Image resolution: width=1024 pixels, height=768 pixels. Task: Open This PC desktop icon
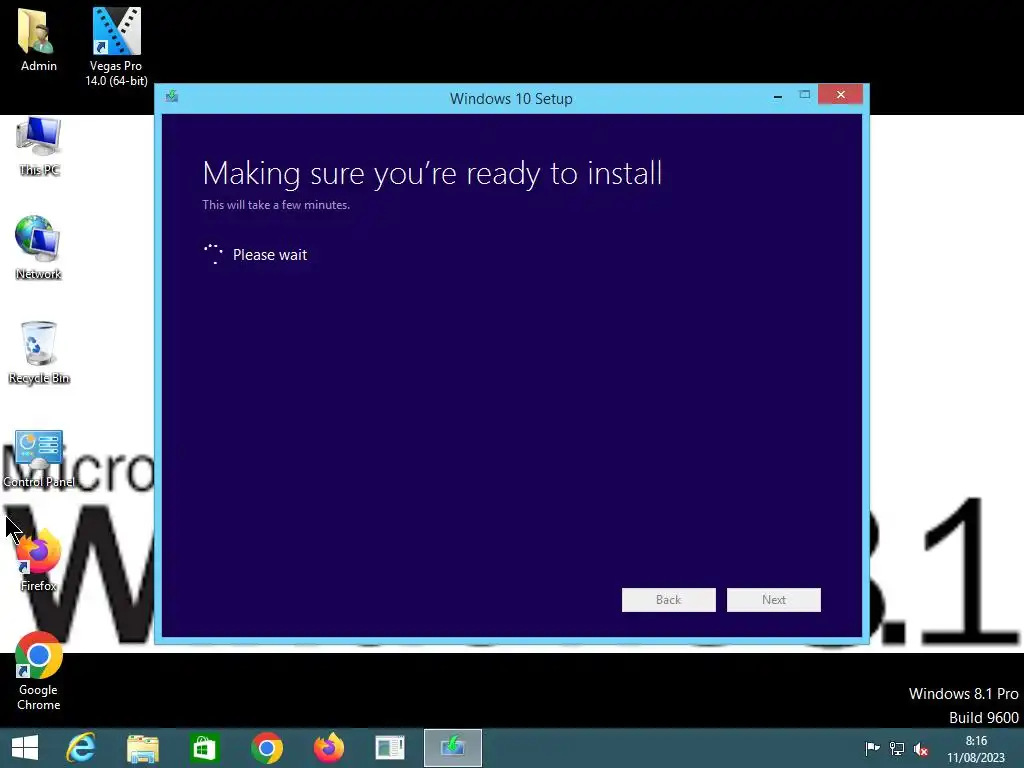[39, 147]
